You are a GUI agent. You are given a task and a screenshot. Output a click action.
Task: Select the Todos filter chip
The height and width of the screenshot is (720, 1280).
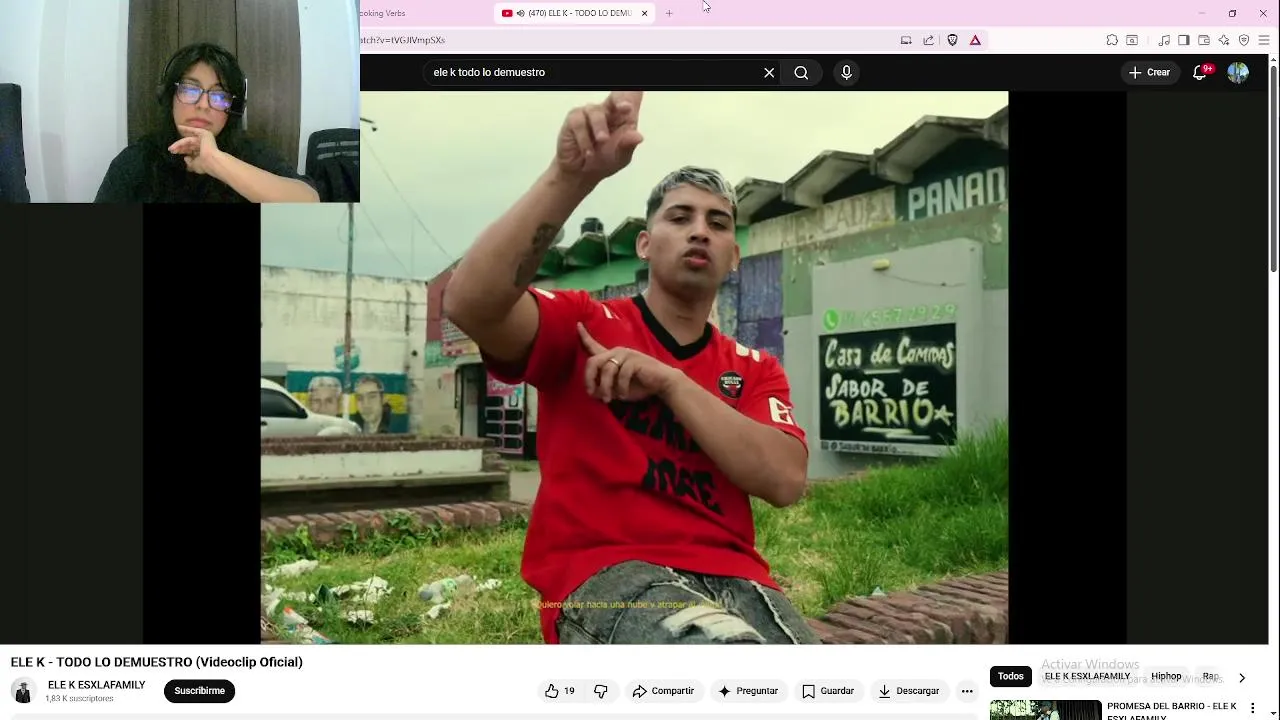(1011, 676)
